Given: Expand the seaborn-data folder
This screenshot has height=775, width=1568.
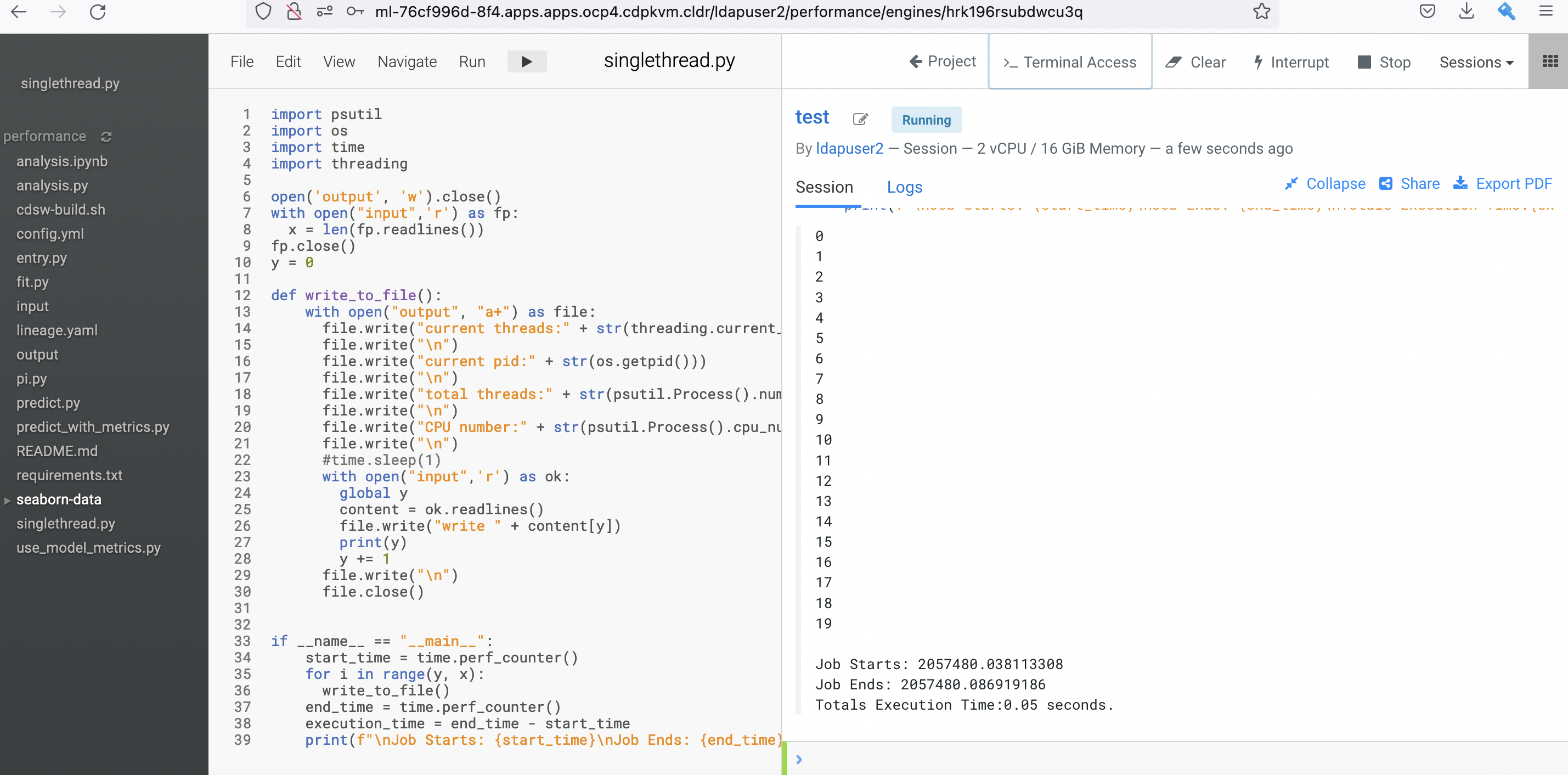Looking at the screenshot, I should click(59, 499).
